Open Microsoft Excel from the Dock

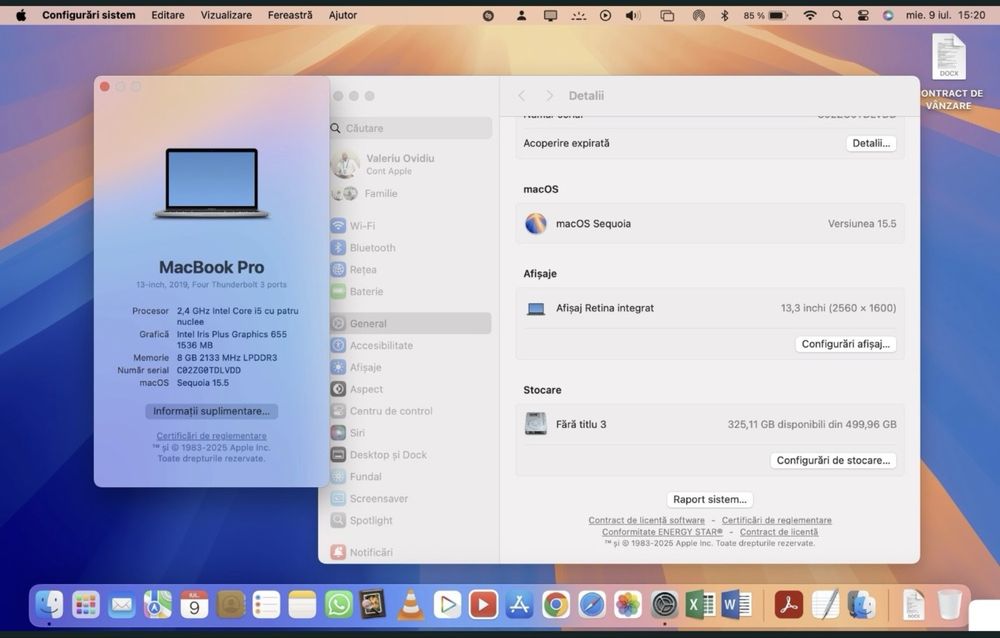point(700,604)
